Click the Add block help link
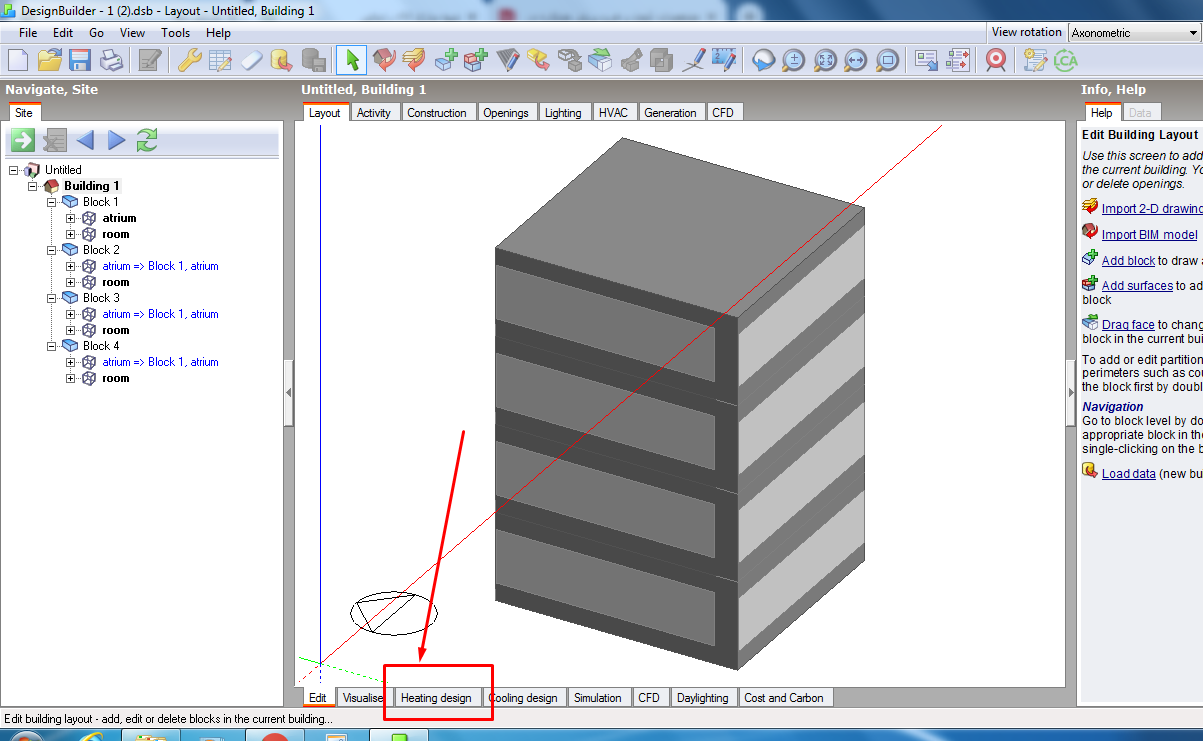 1128,260
